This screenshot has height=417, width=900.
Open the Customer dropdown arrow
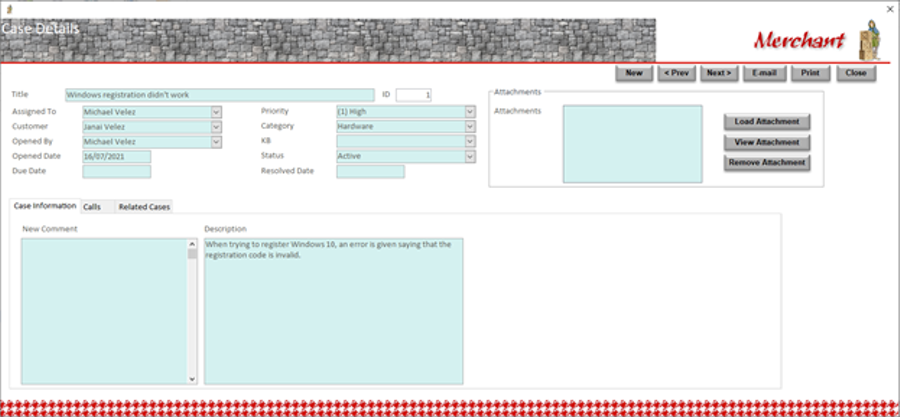click(x=216, y=127)
